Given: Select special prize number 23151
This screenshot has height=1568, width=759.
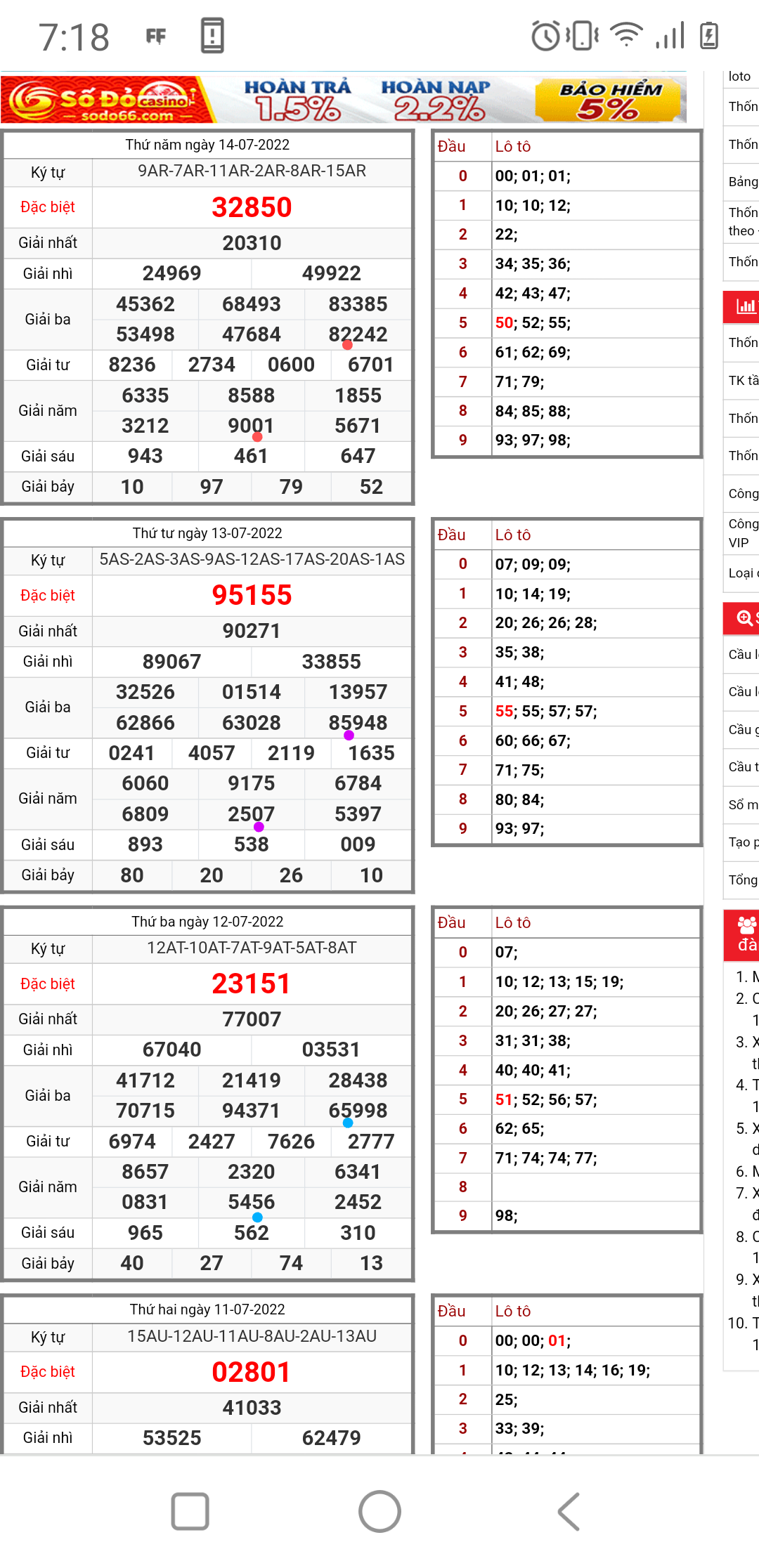Looking at the screenshot, I should coord(252,984).
